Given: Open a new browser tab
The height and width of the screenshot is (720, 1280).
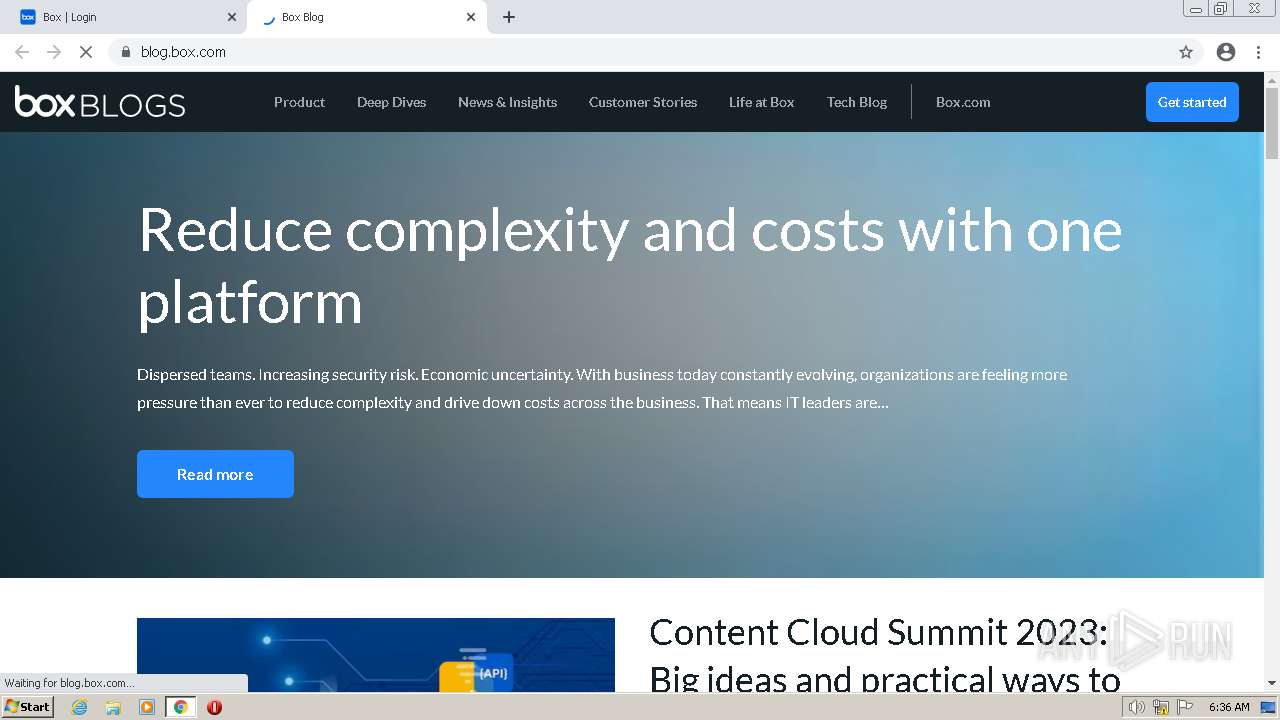Looking at the screenshot, I should (x=509, y=17).
